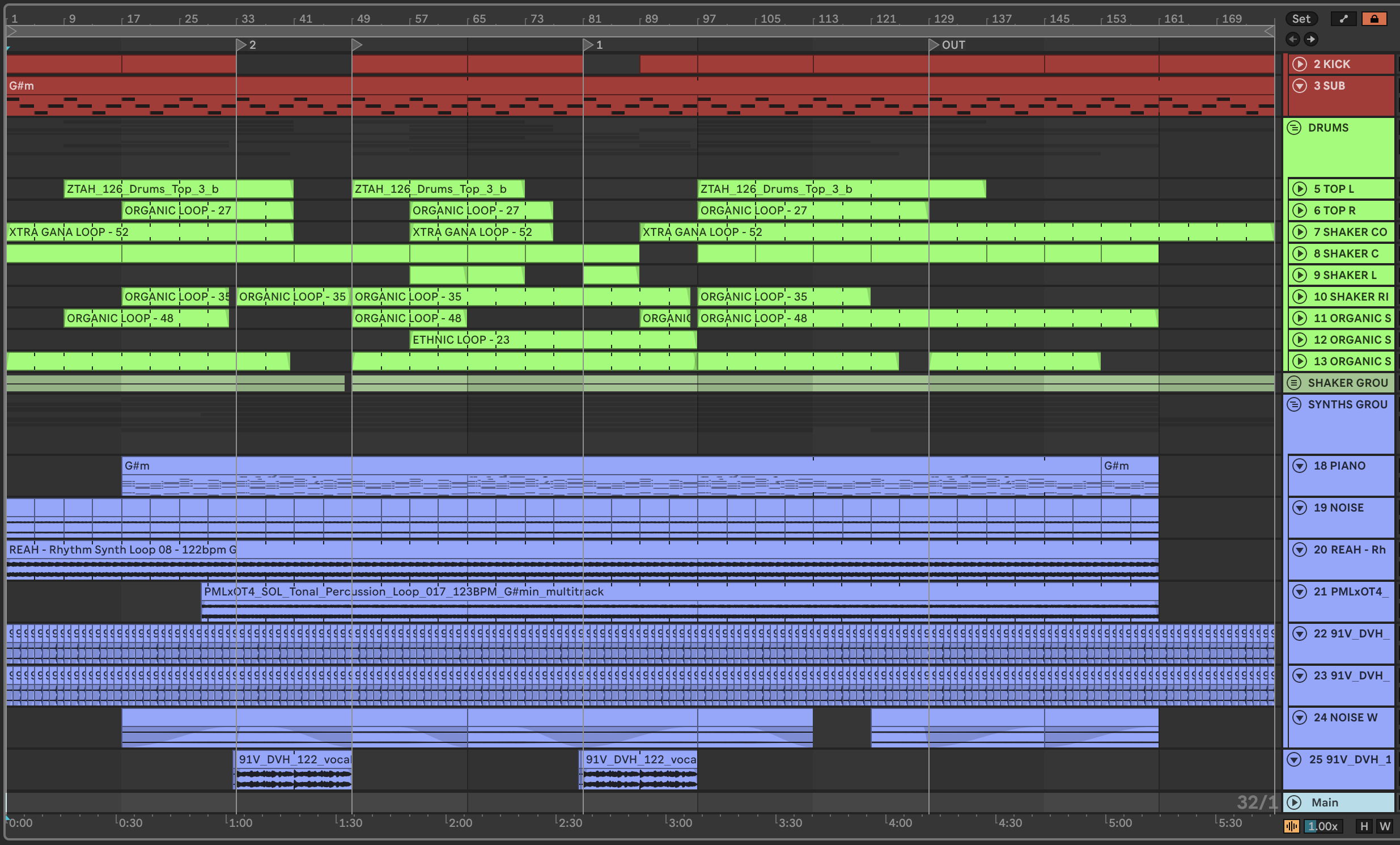Select the OUT locator marker
This screenshot has width=1400, height=845.
934,45
